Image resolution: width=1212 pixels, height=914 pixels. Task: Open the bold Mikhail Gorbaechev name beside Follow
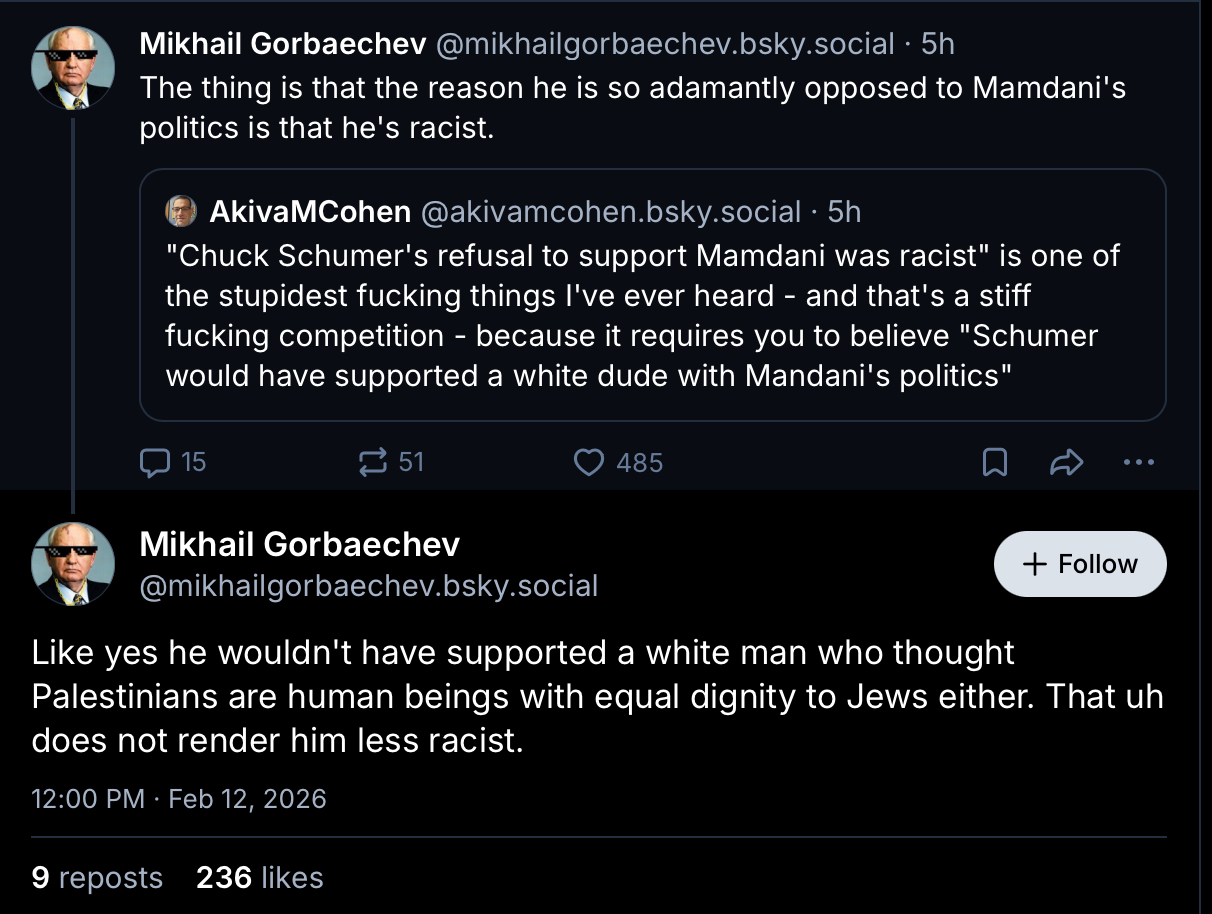300,544
